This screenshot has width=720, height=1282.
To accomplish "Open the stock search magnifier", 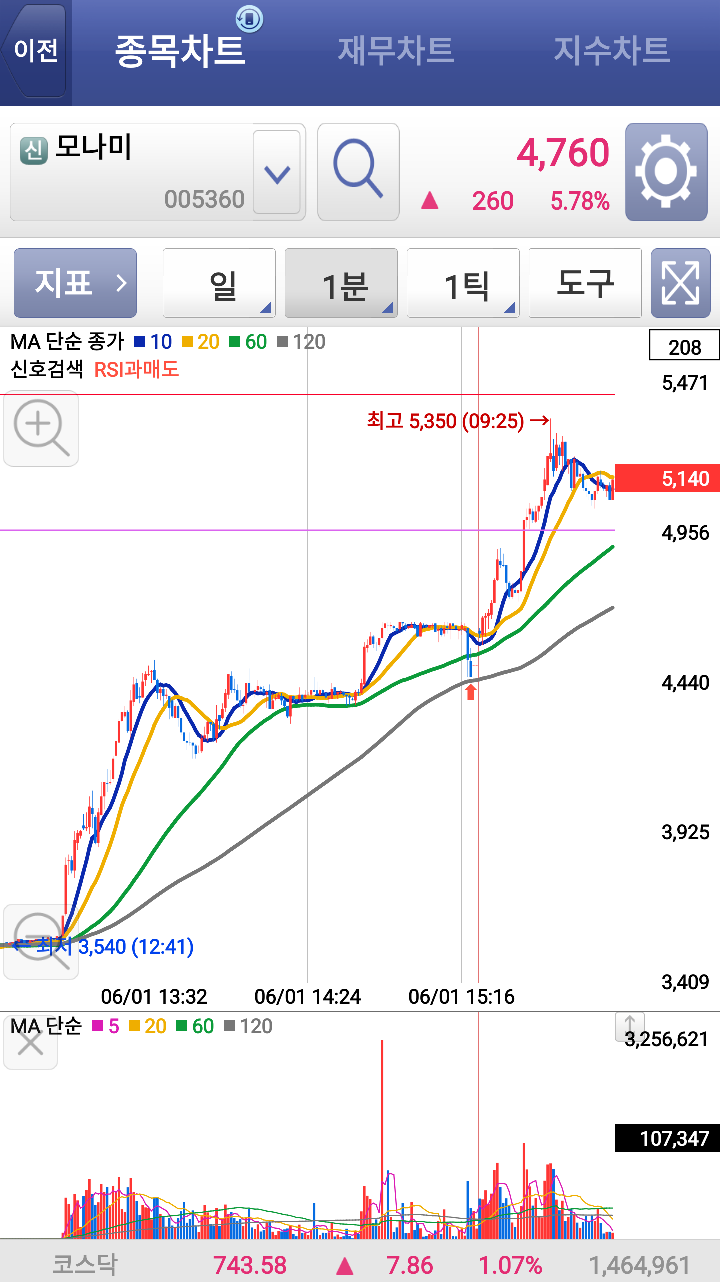I will coord(358,172).
